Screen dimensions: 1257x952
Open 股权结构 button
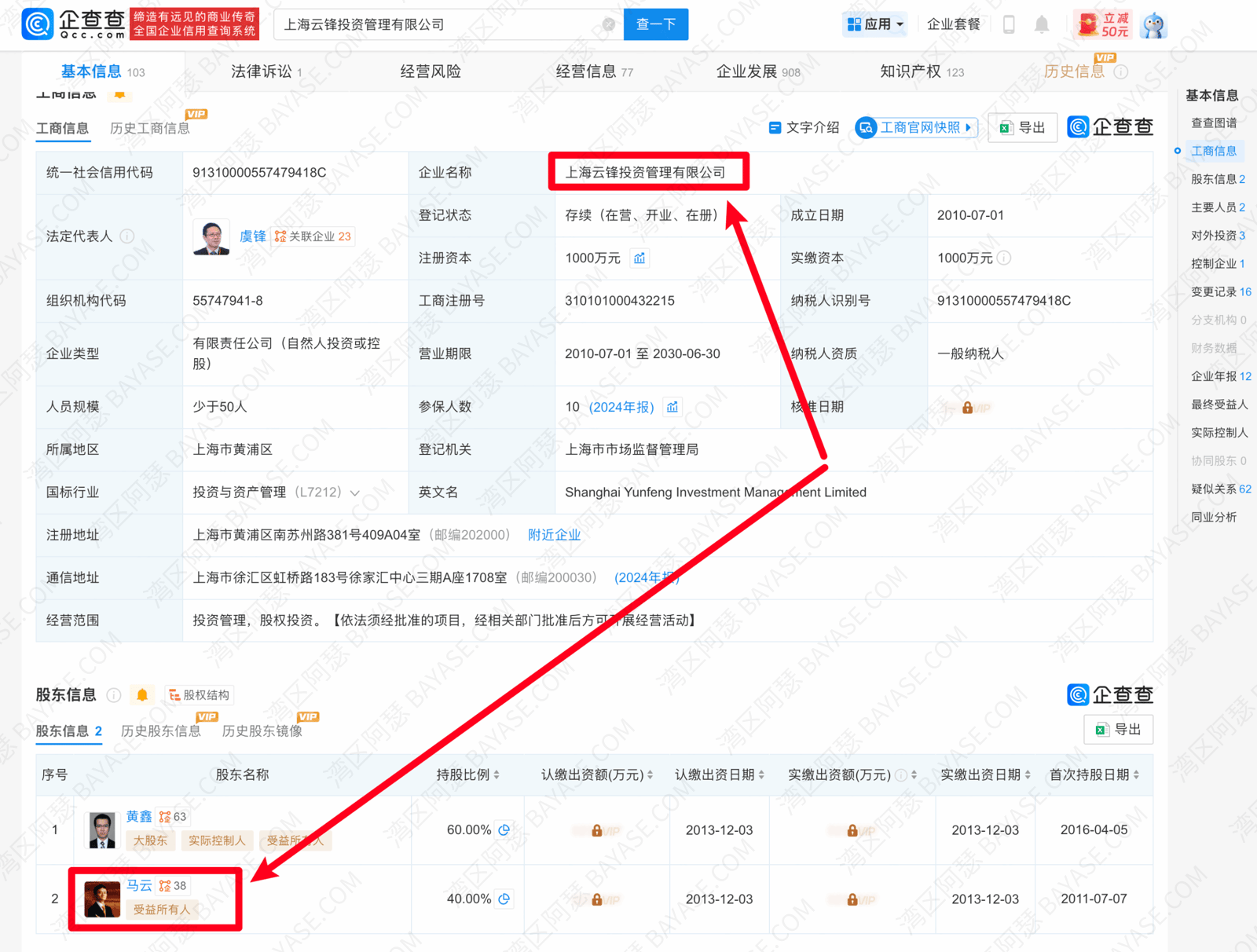click(200, 695)
